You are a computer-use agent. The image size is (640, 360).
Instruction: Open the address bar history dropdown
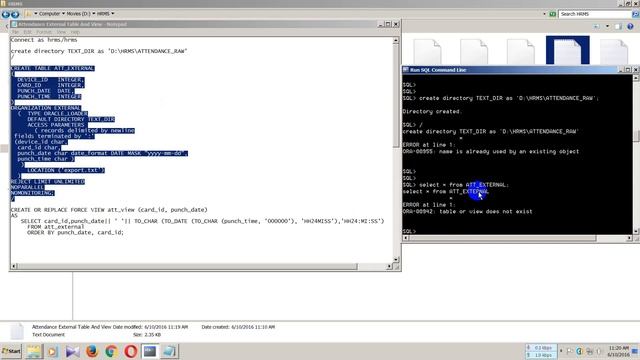(544, 14)
